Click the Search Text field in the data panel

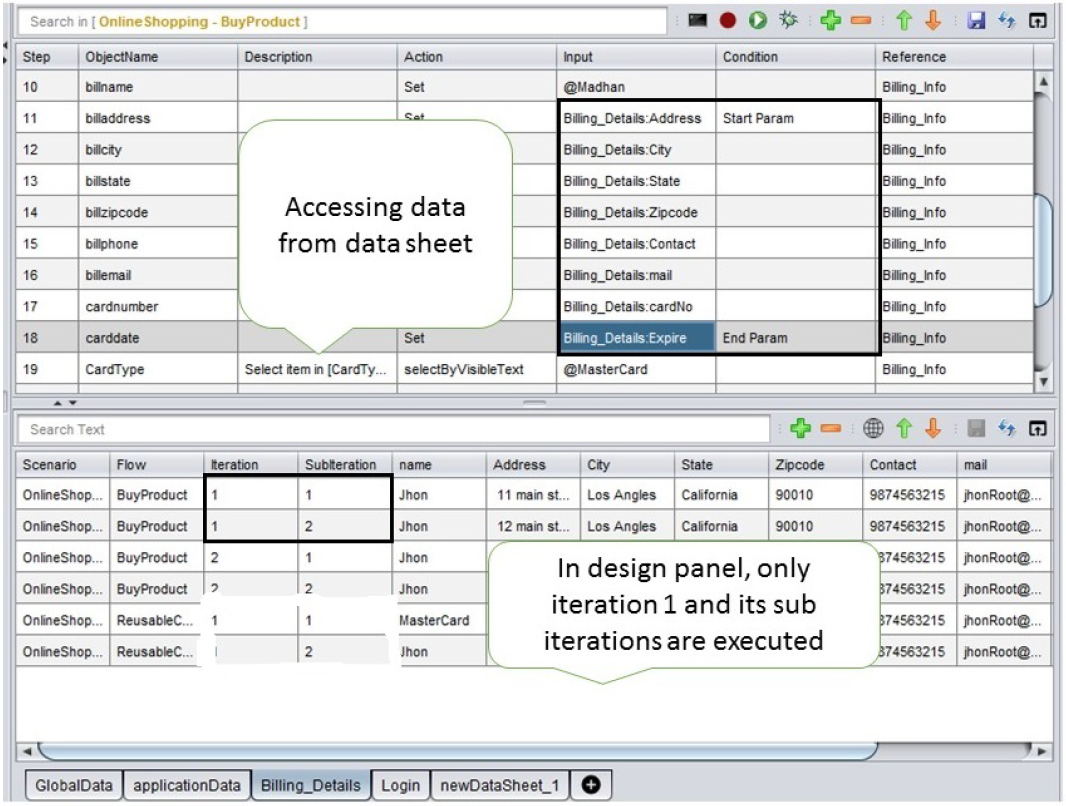coord(390,429)
